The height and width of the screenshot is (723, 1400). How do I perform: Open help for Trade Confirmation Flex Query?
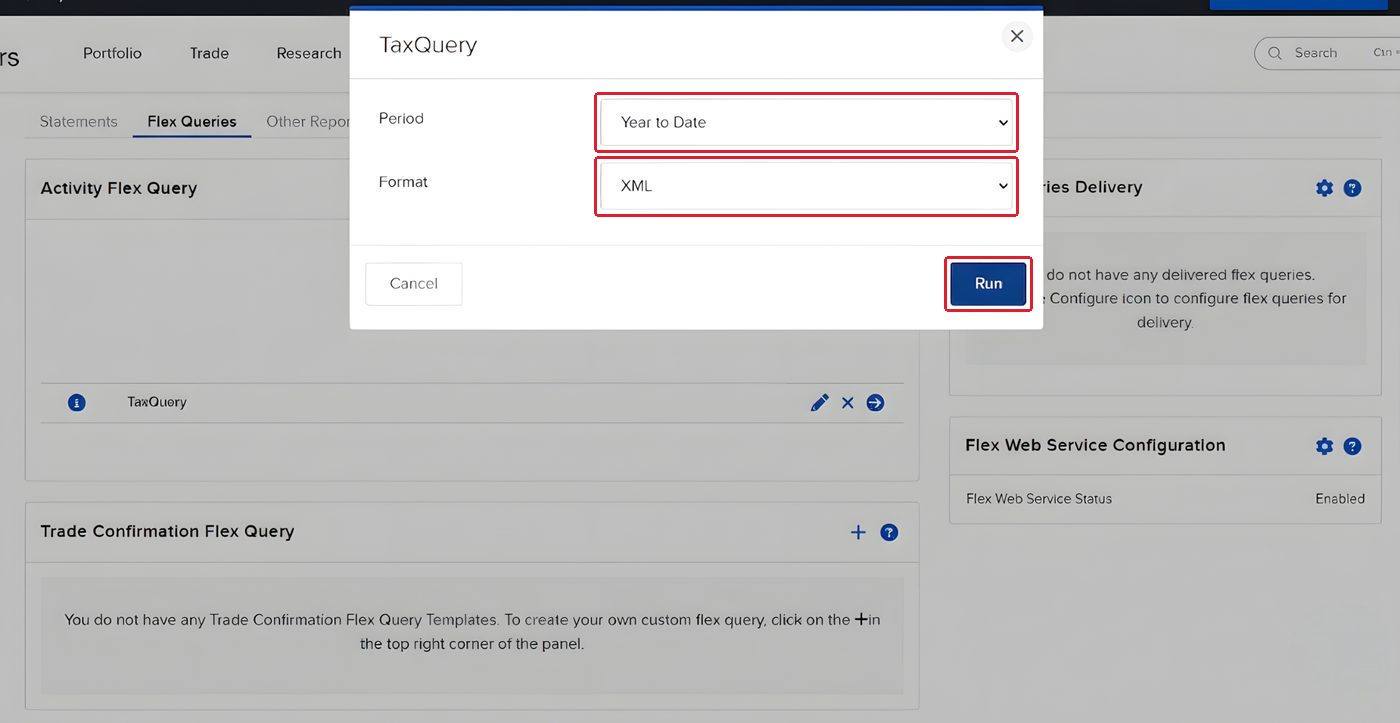pyautogui.click(x=889, y=532)
